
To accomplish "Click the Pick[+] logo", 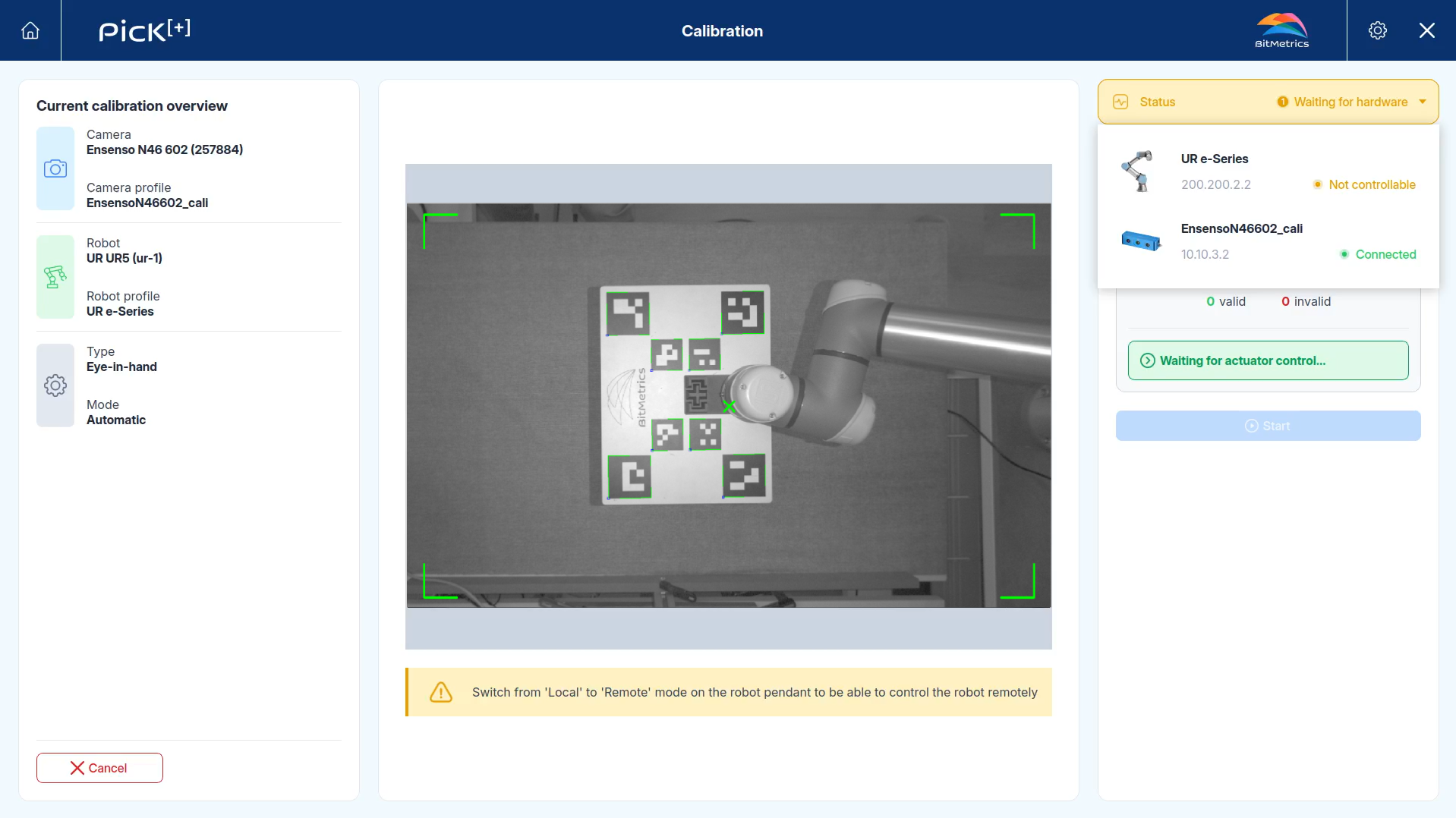I will 144,30.
